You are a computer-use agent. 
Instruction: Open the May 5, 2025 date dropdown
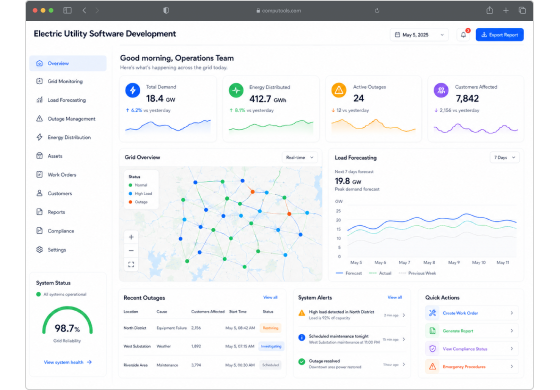[419, 35]
